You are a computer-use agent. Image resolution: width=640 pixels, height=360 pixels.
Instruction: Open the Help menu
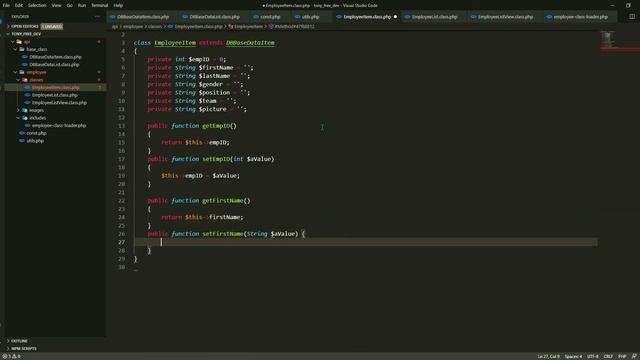pyautogui.click(x=118, y=5)
